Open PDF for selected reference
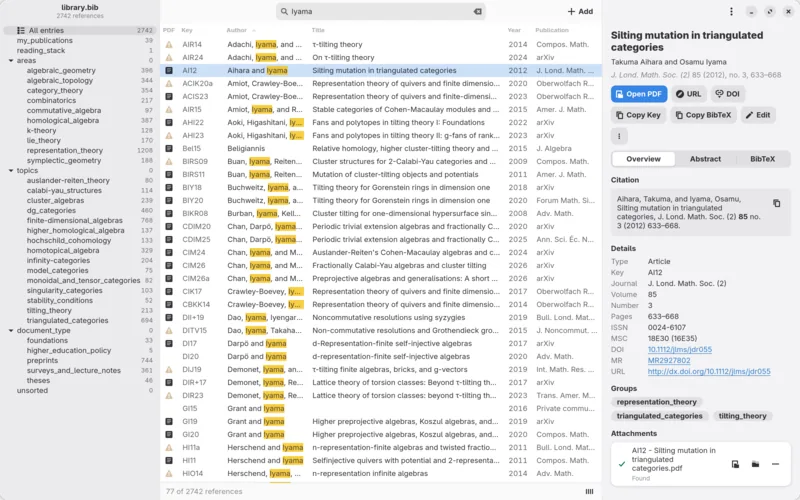Screen dimensions: 800x500 [x=639, y=94]
